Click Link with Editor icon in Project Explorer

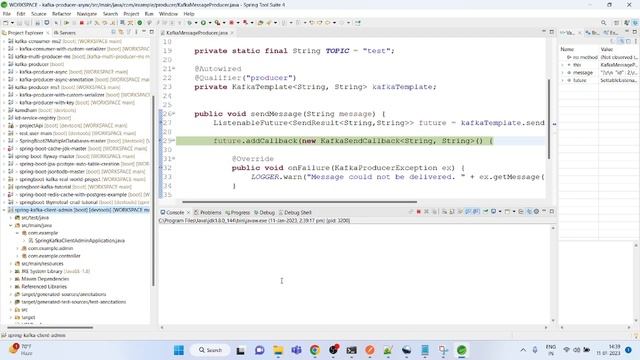tap(121, 32)
